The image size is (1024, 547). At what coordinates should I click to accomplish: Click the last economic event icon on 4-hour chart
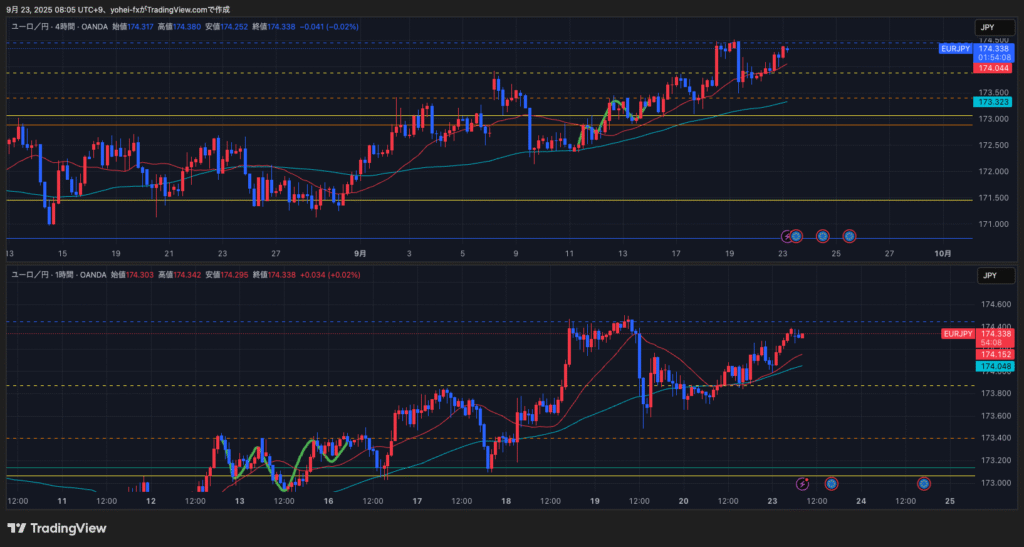(849, 236)
